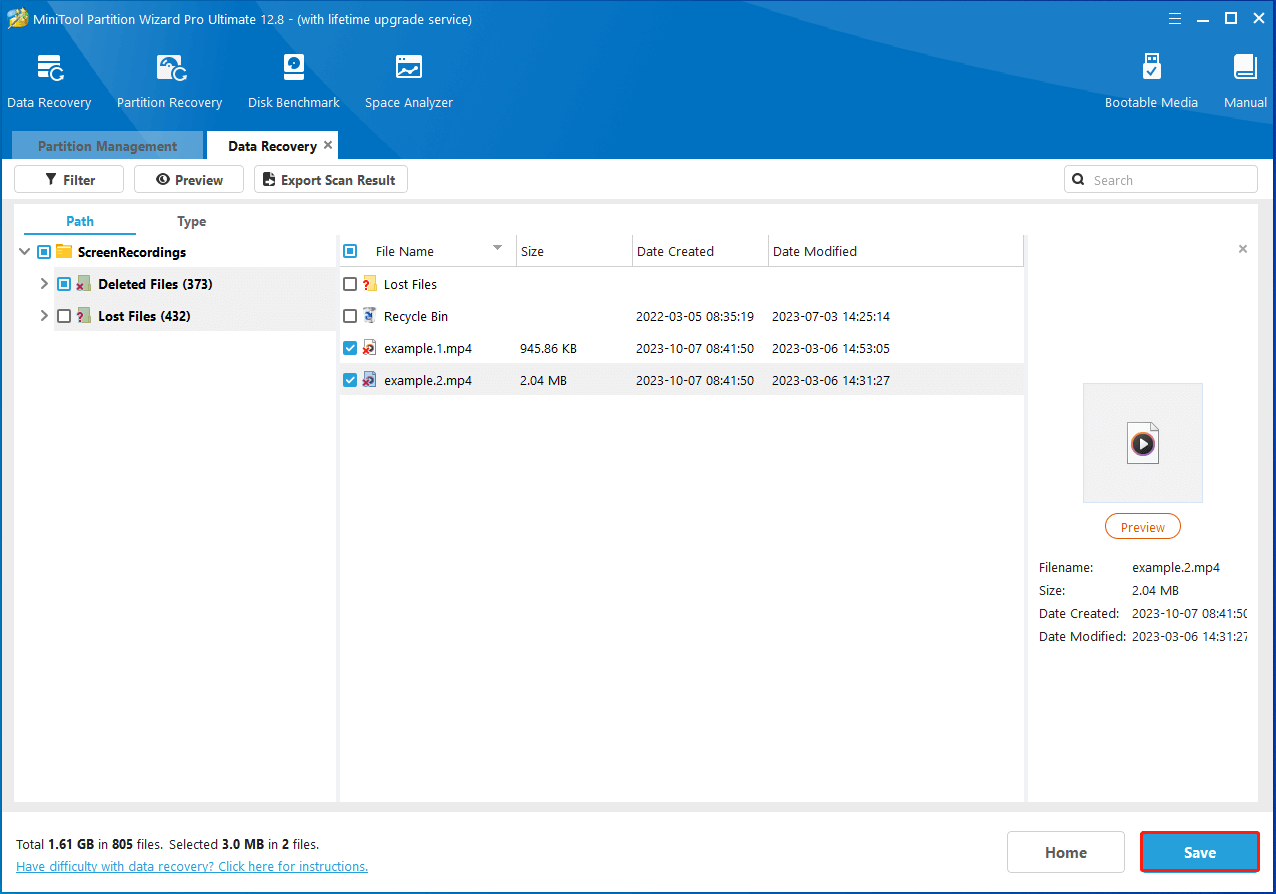Check the Recycle Bin row checkbox

tap(350, 316)
